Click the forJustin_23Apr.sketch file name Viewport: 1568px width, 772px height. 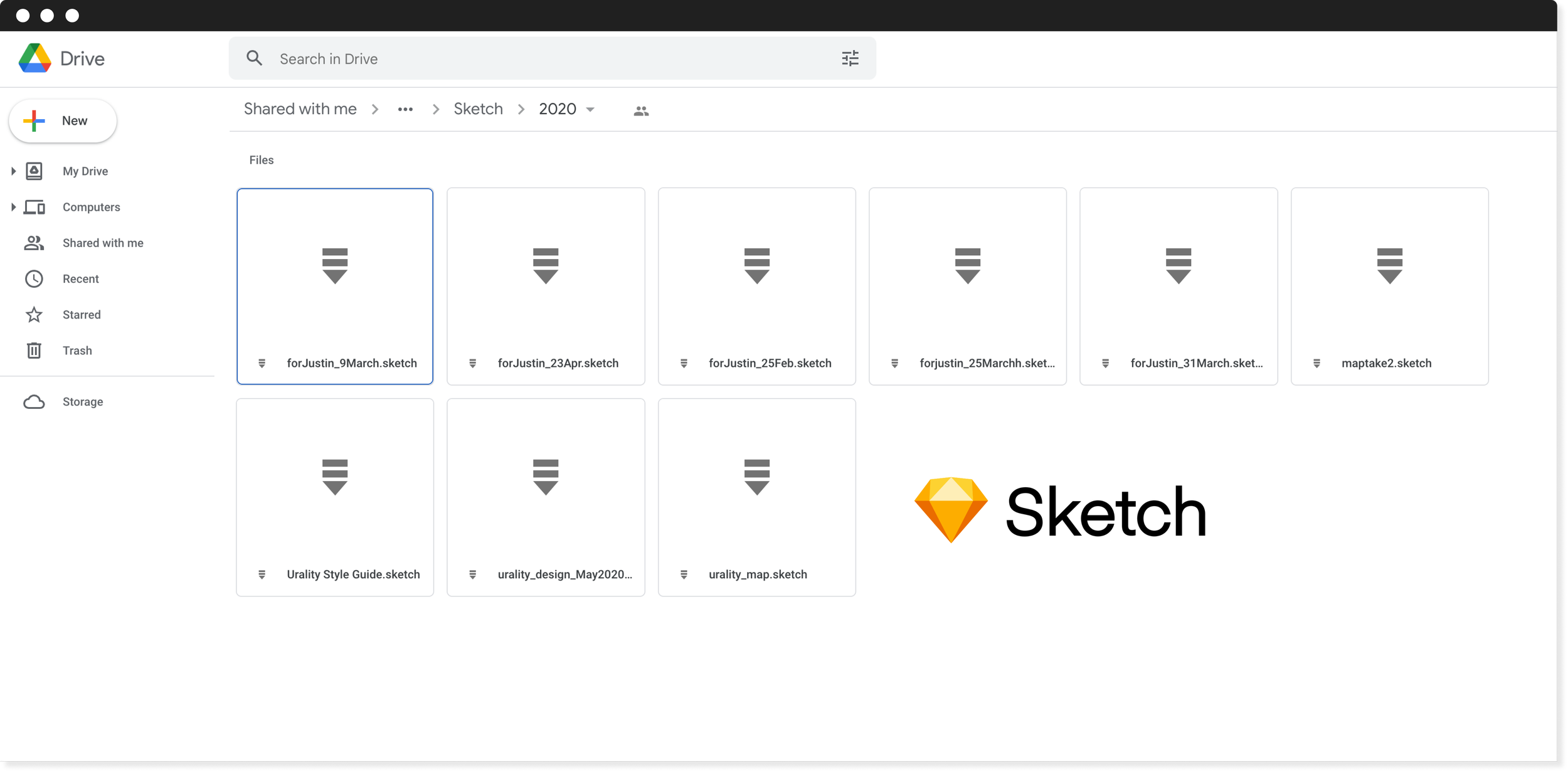[x=558, y=363]
